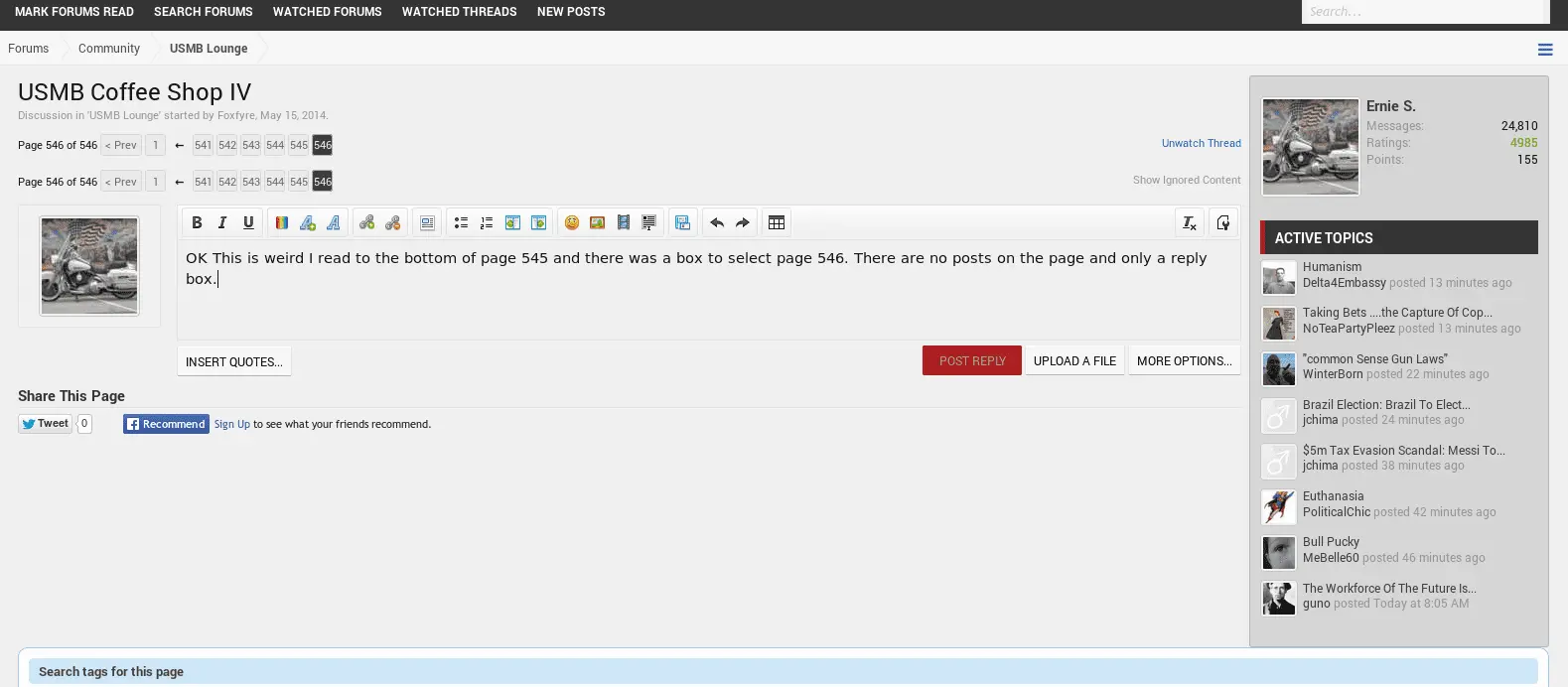Open More Options
The image size is (1568, 687).
coord(1185,360)
